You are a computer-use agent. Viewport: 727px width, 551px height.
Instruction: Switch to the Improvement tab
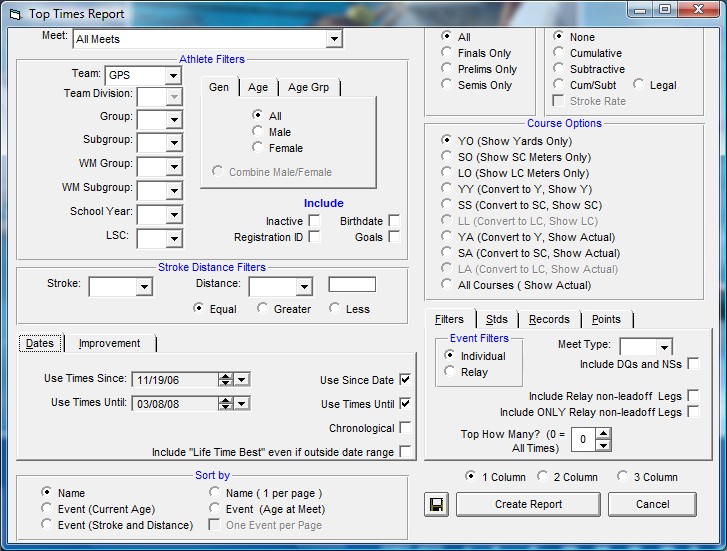[x=109, y=343]
